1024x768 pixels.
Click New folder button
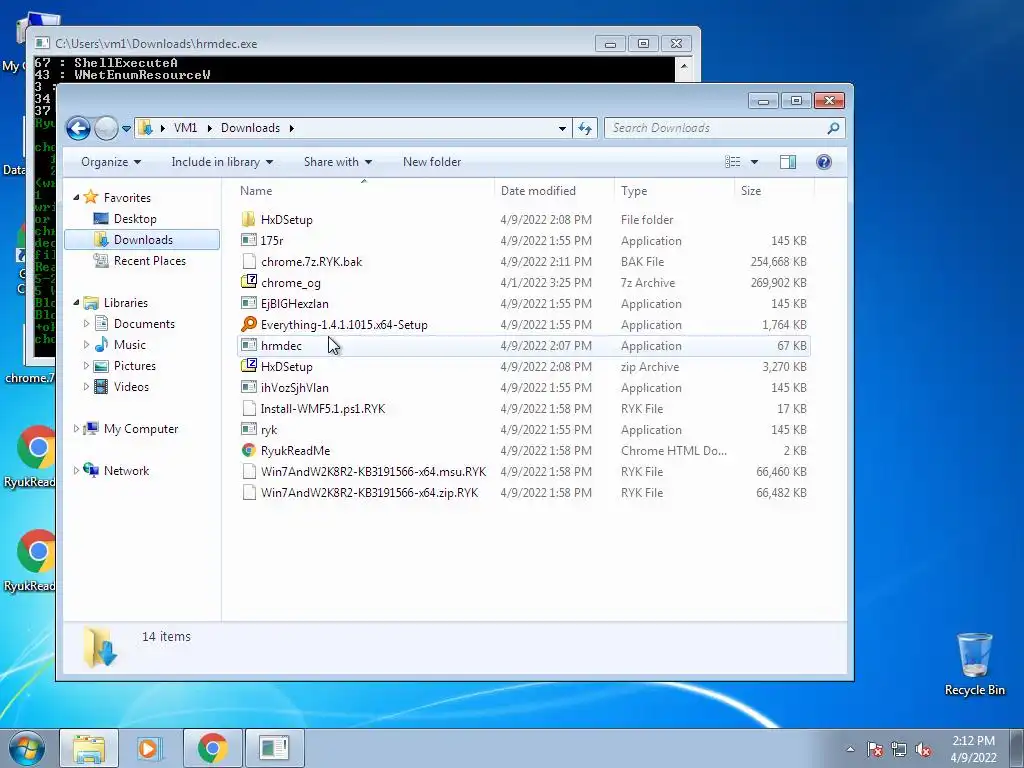[x=432, y=162]
